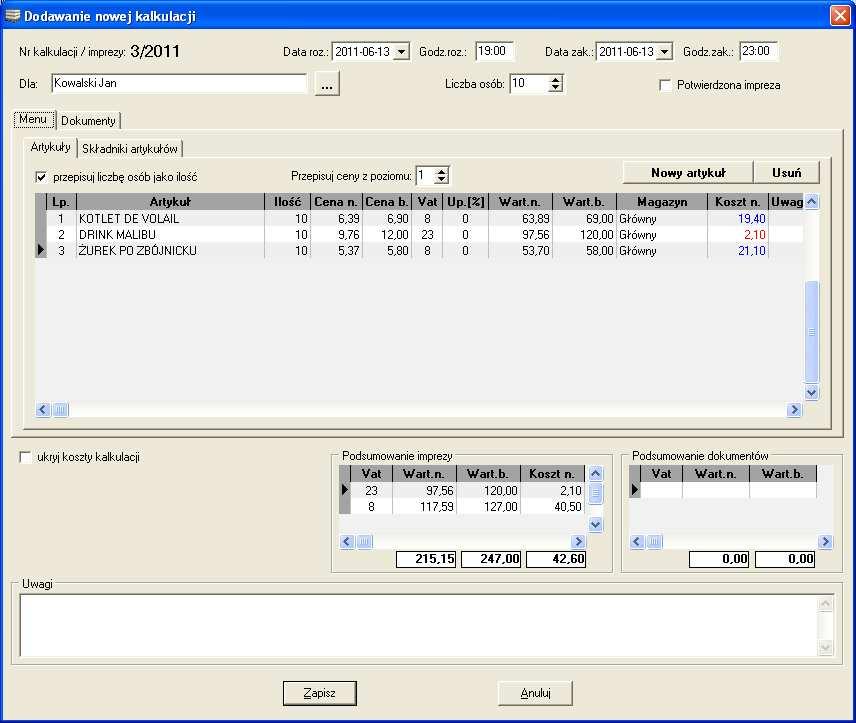Click Podsumowanie imprezy scroll left arrow
Screen dimensions: 856x723
tap(347, 542)
